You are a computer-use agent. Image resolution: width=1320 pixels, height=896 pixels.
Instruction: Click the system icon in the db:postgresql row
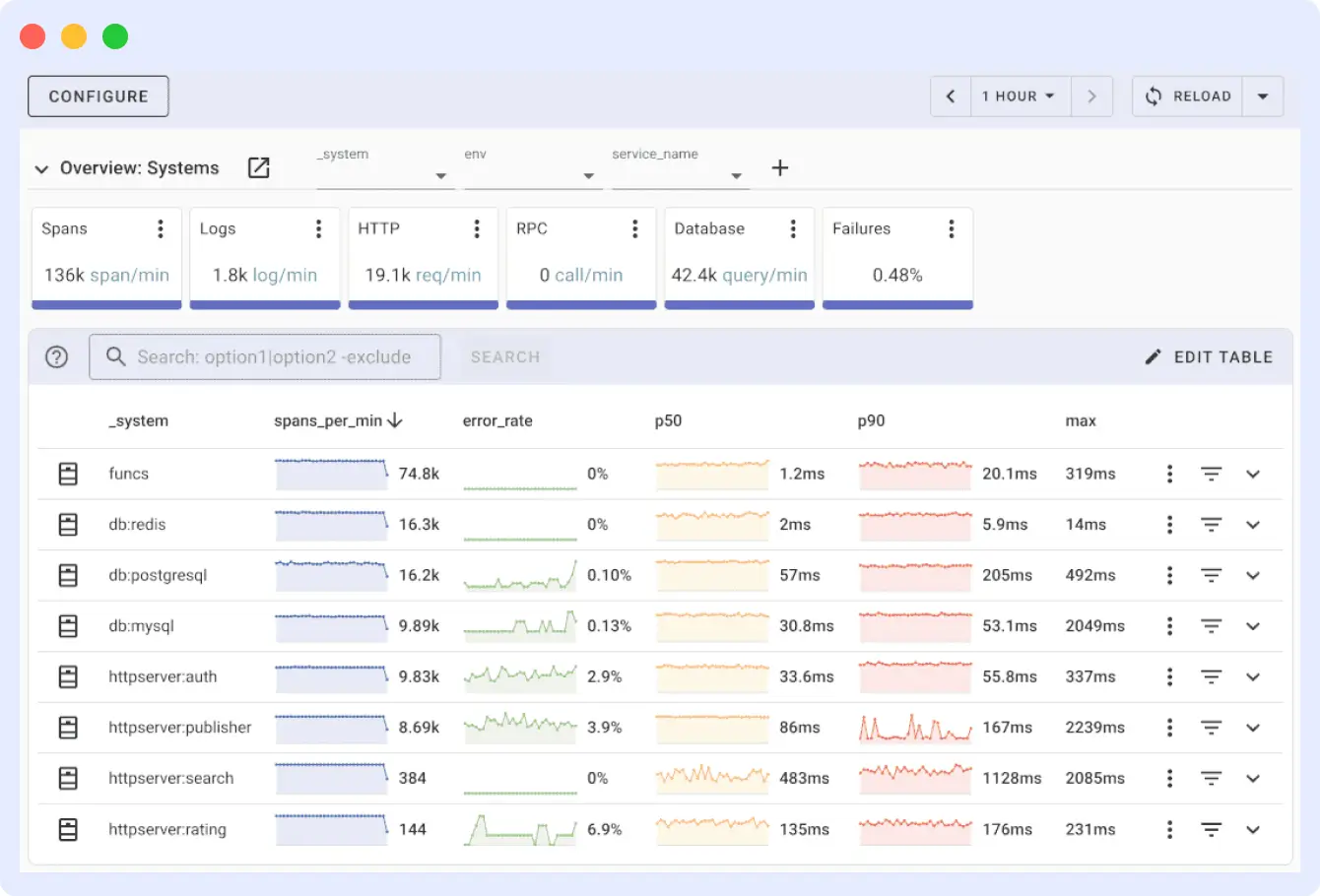68,575
